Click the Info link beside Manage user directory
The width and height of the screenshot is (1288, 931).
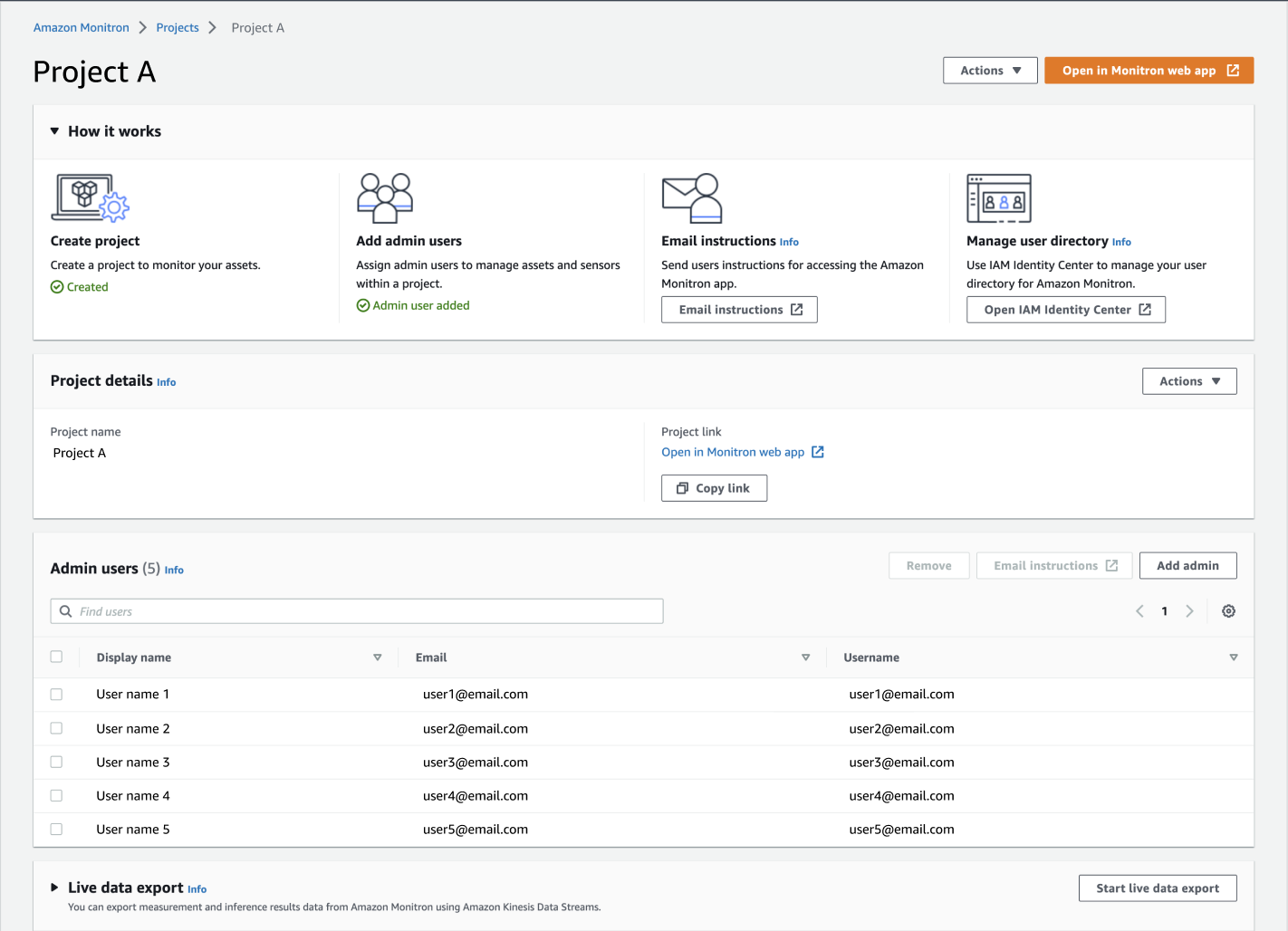pos(1121,242)
